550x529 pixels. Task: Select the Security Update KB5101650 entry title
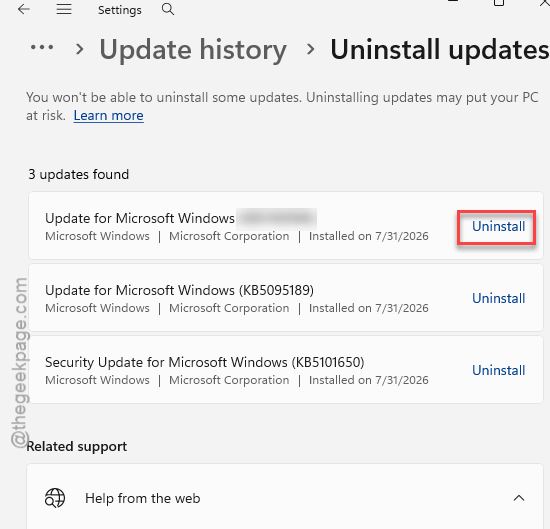point(204,362)
